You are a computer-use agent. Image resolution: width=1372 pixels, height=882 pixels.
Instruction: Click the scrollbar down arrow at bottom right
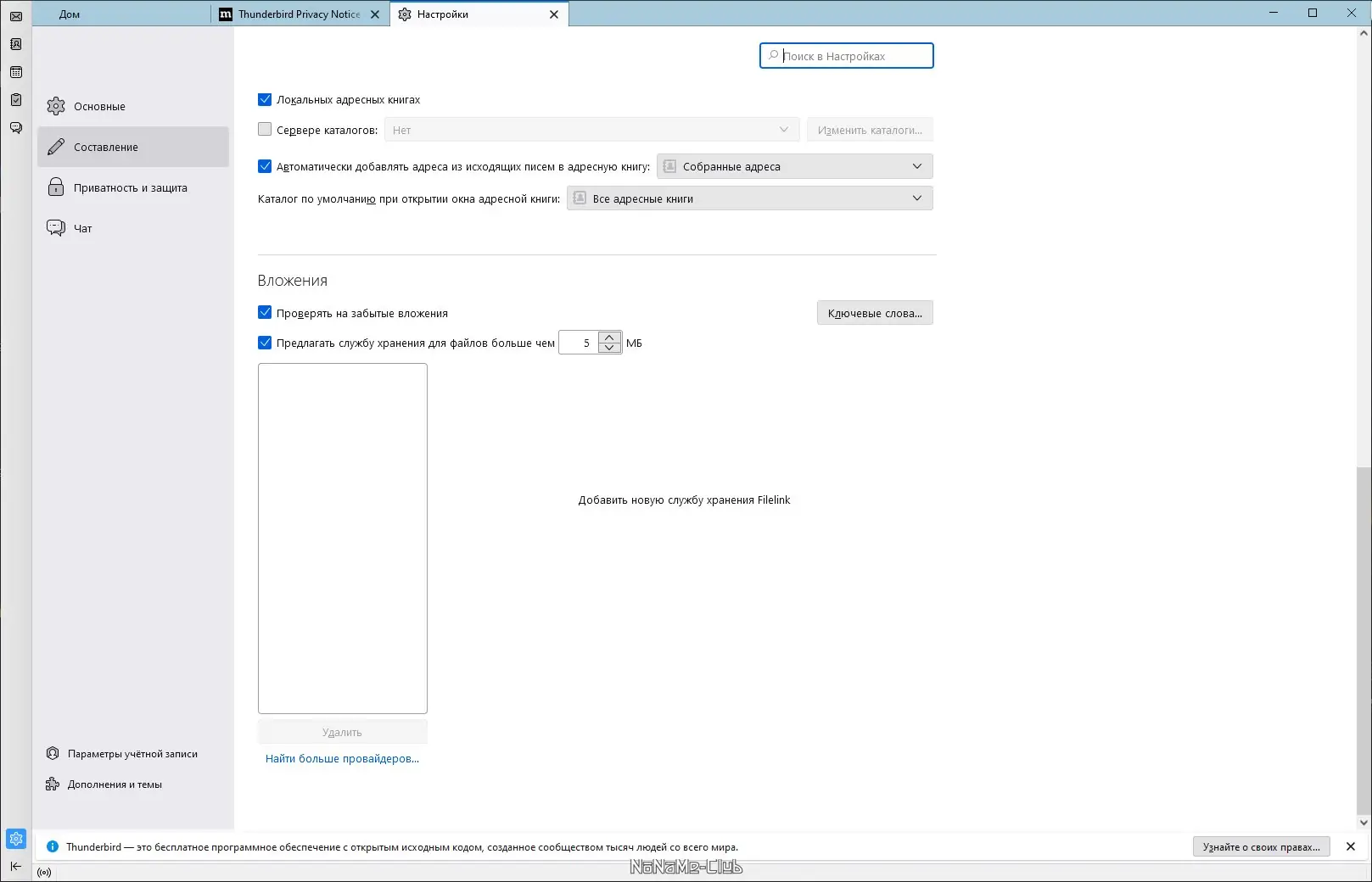[x=1364, y=822]
